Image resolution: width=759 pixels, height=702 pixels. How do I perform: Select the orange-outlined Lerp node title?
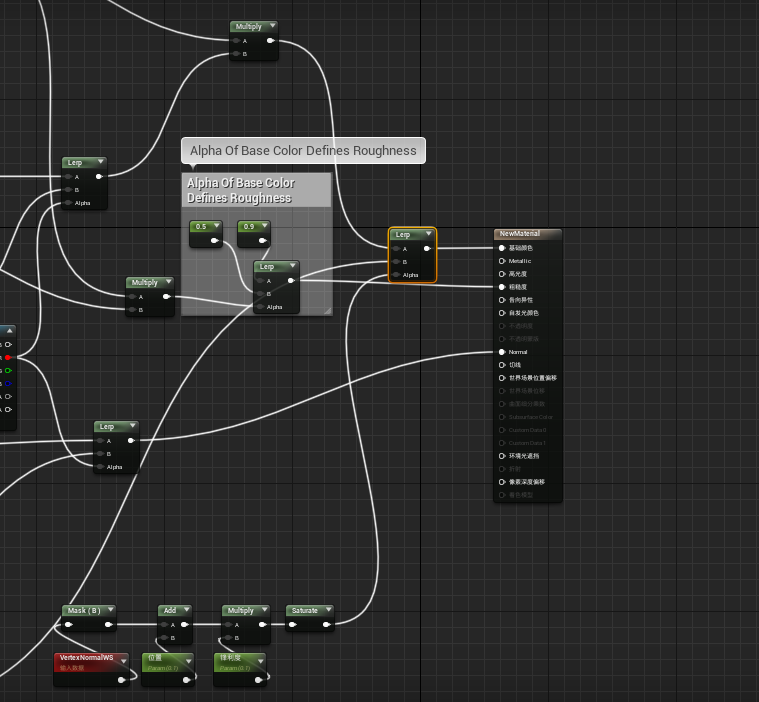coord(403,234)
